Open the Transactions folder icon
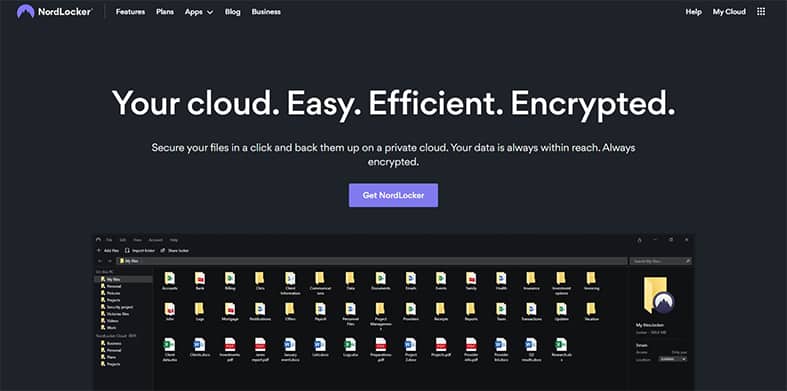Screen dimensions: 787x391 pos(531,309)
